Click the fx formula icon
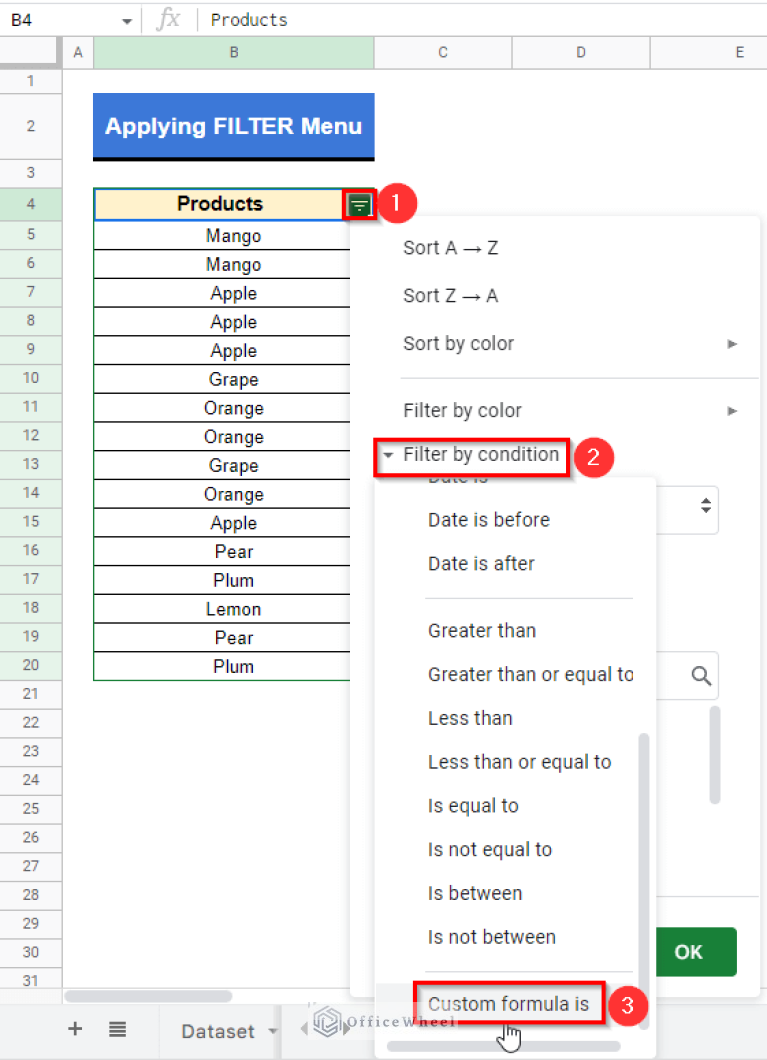The image size is (767, 1060). [168, 19]
